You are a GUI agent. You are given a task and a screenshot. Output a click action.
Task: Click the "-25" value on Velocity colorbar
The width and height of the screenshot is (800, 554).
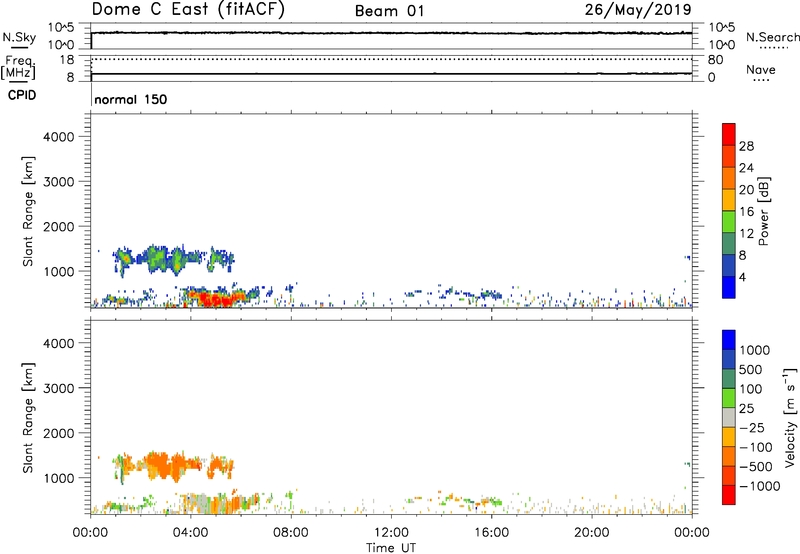click(752, 428)
